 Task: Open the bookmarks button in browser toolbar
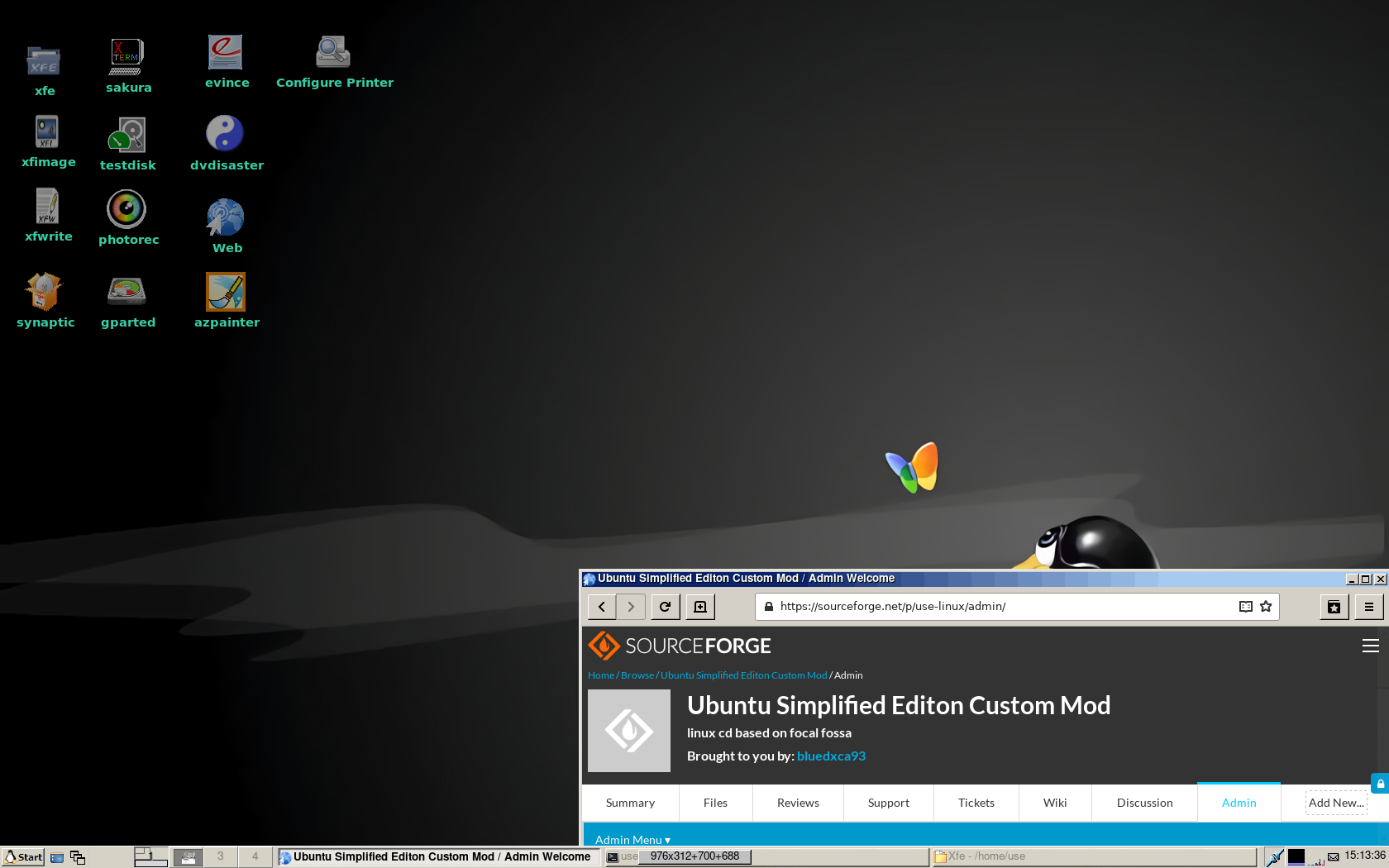1334,607
